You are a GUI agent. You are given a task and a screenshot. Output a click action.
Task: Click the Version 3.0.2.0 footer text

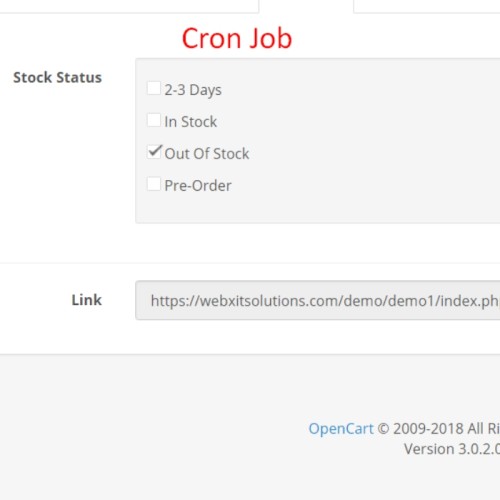coord(452,449)
